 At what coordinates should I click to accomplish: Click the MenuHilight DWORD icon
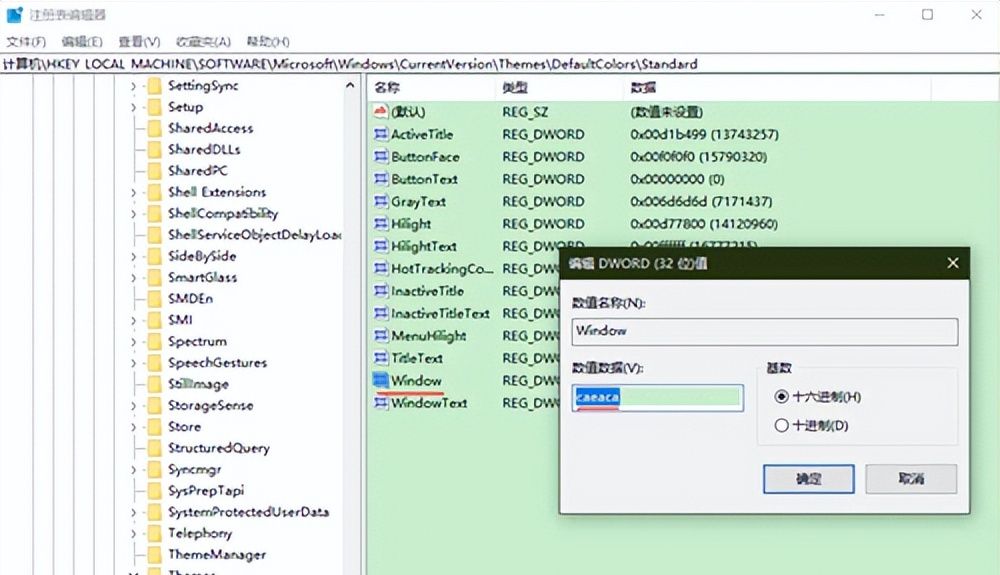(381, 335)
